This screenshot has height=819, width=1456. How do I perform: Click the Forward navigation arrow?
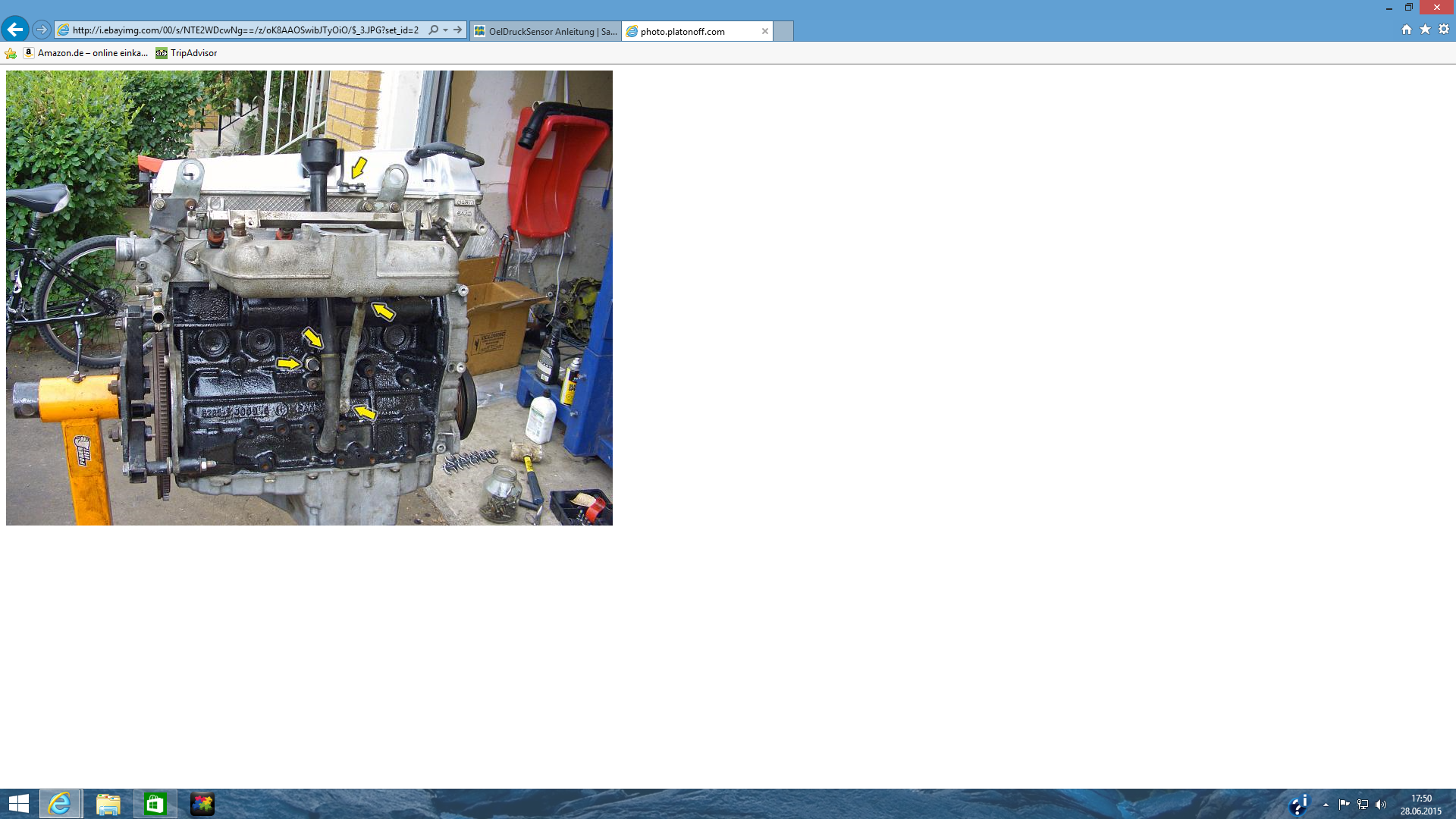[42, 30]
